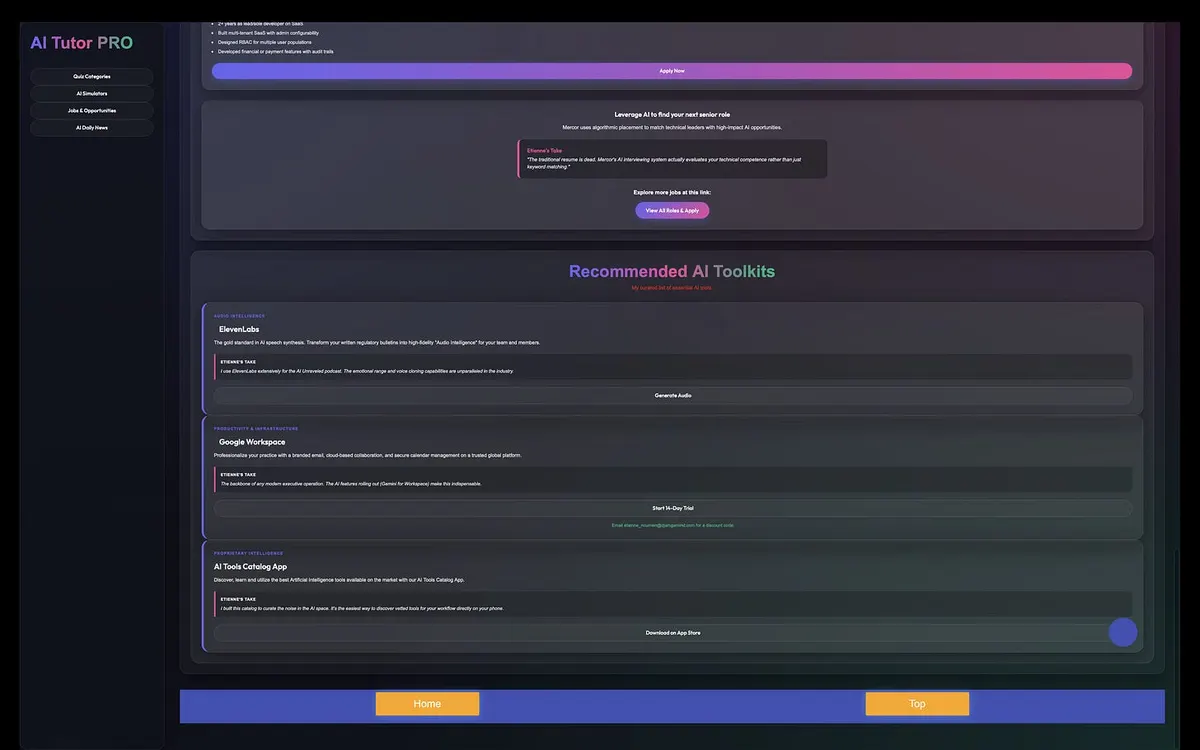Go to Jobs & Opportunities section
This screenshot has height=750, width=1200.
point(92,110)
